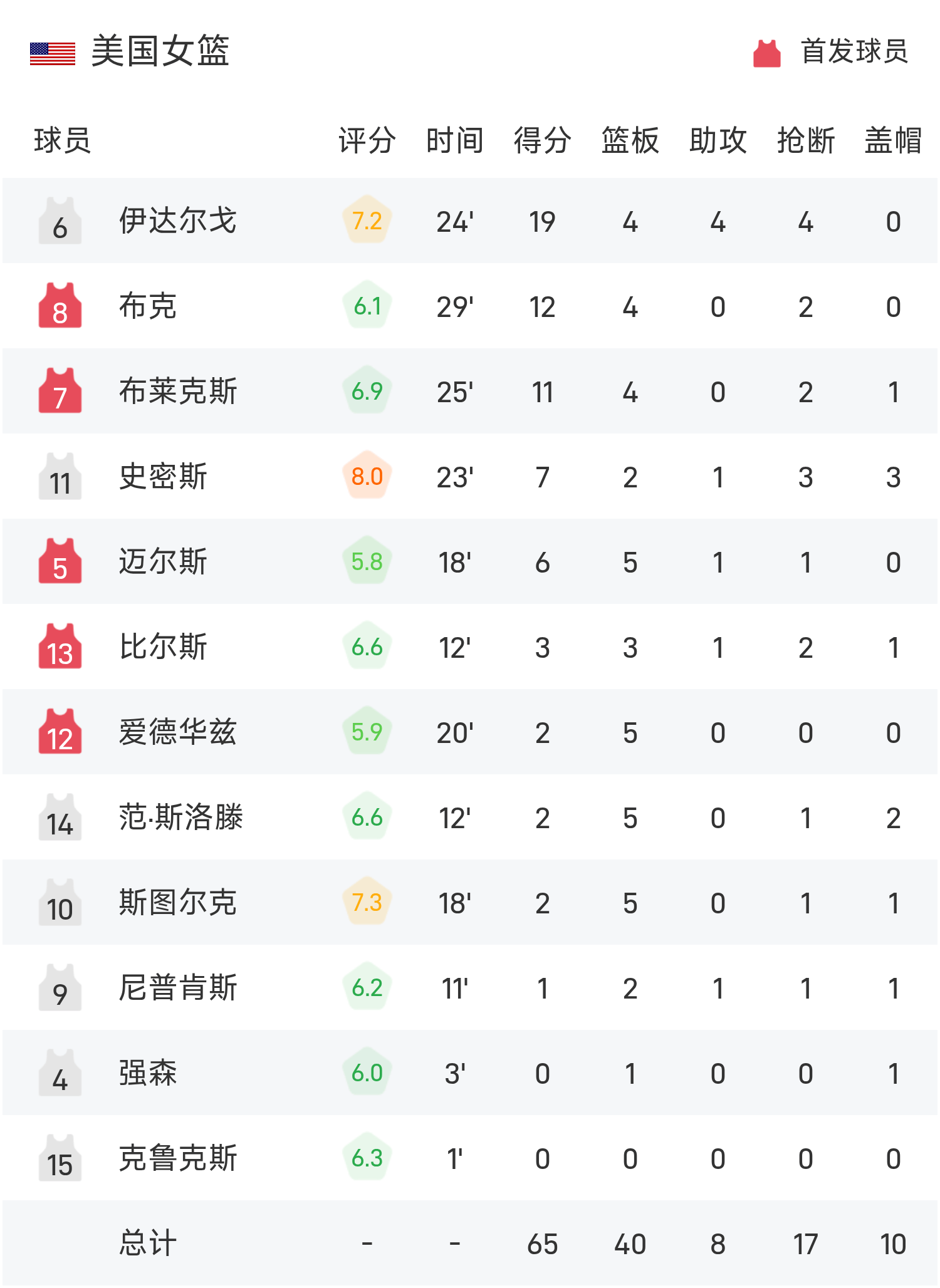This screenshot has height=1288, width=940.
Task: Click the USA flag icon
Action: click(x=53, y=53)
